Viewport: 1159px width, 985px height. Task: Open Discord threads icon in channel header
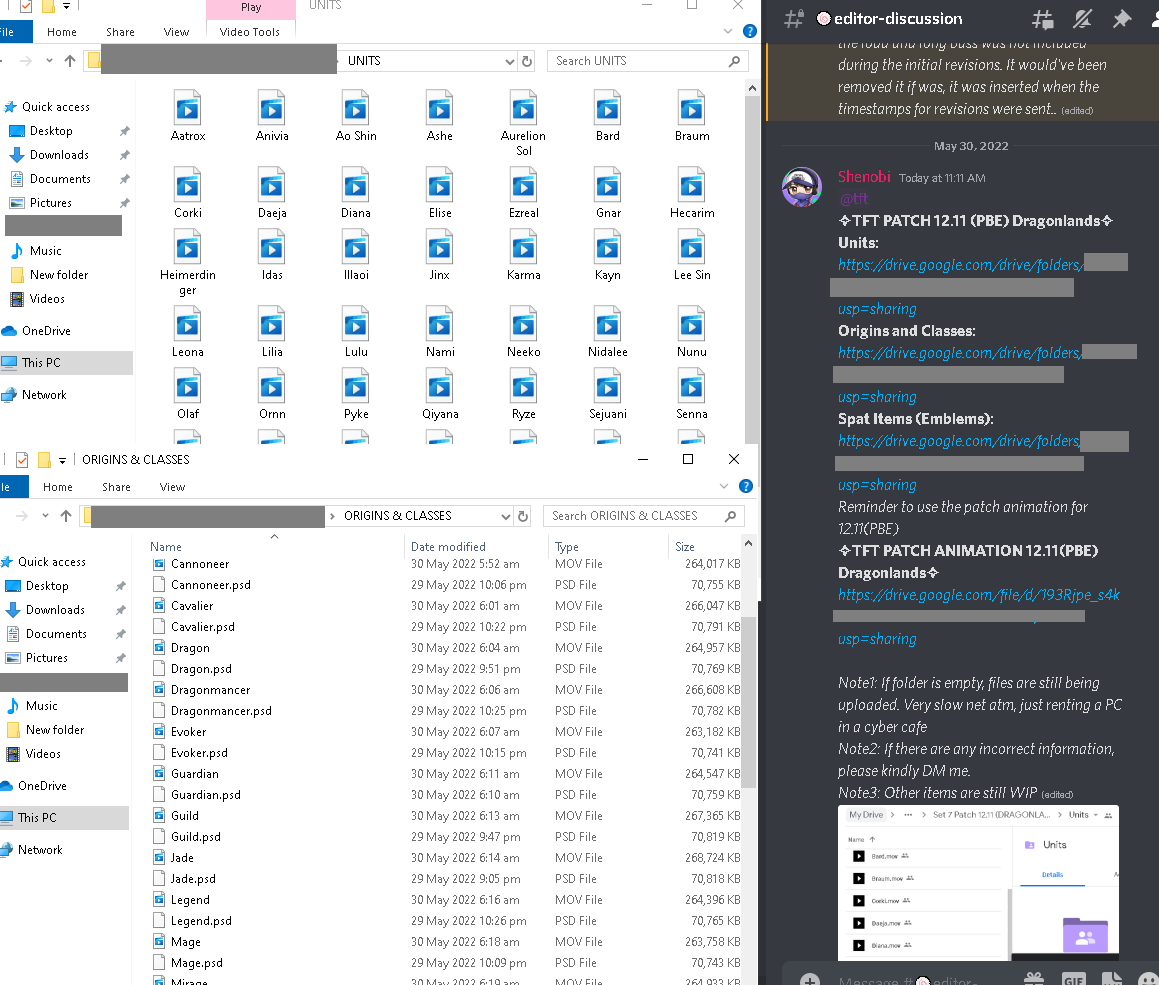1042,19
